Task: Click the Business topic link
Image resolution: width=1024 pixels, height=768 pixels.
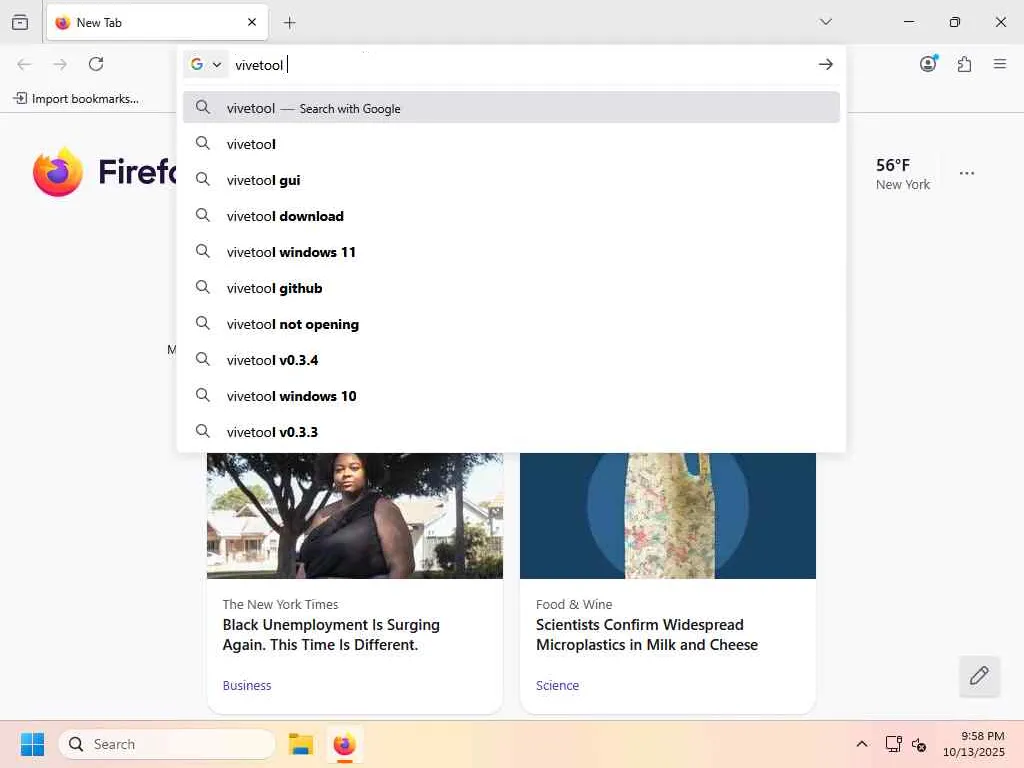Action: pos(247,685)
